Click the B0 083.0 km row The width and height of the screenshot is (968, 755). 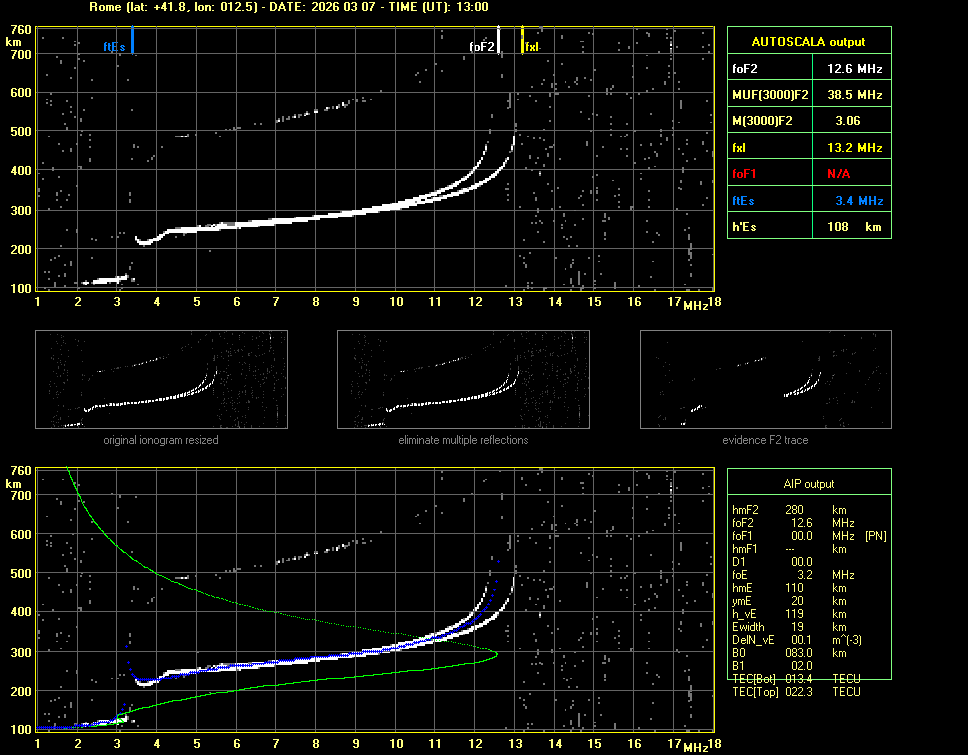tap(796, 653)
